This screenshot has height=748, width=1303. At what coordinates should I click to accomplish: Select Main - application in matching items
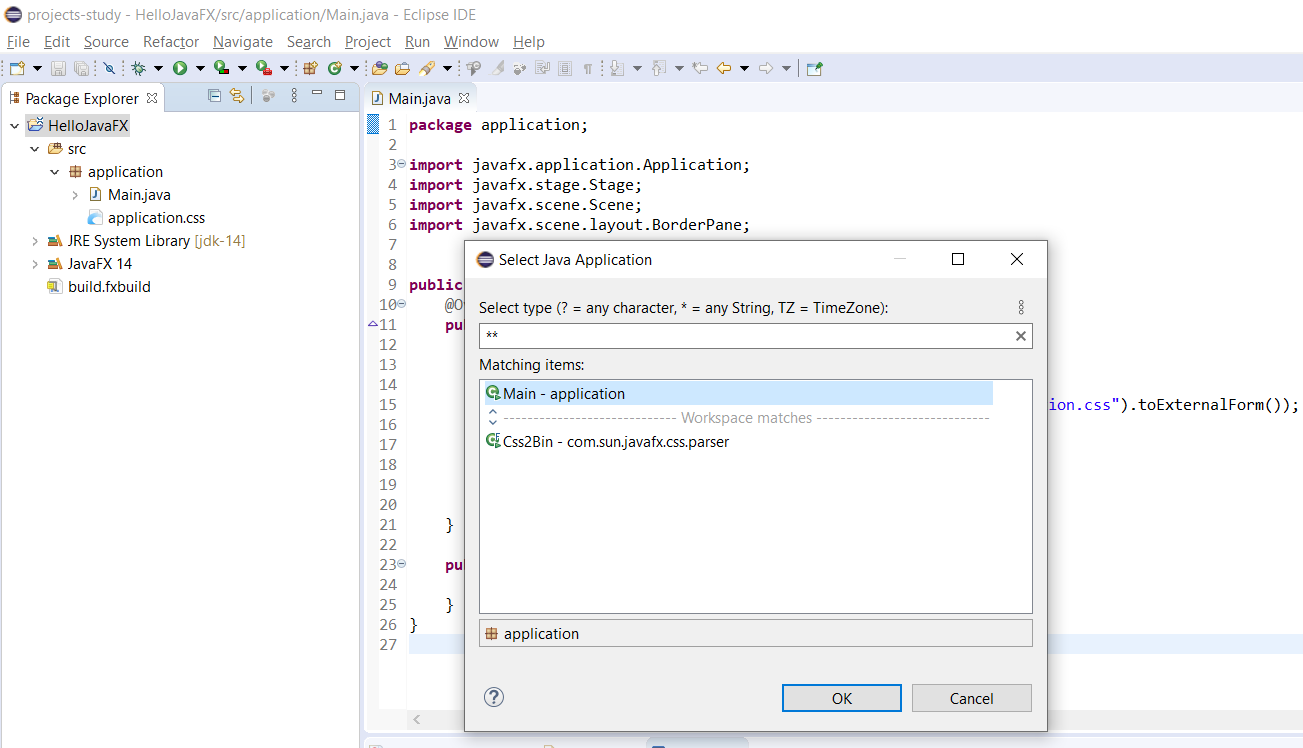pos(737,393)
